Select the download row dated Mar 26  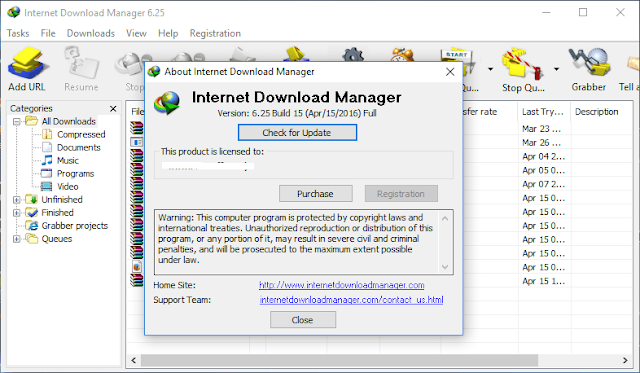541,143
